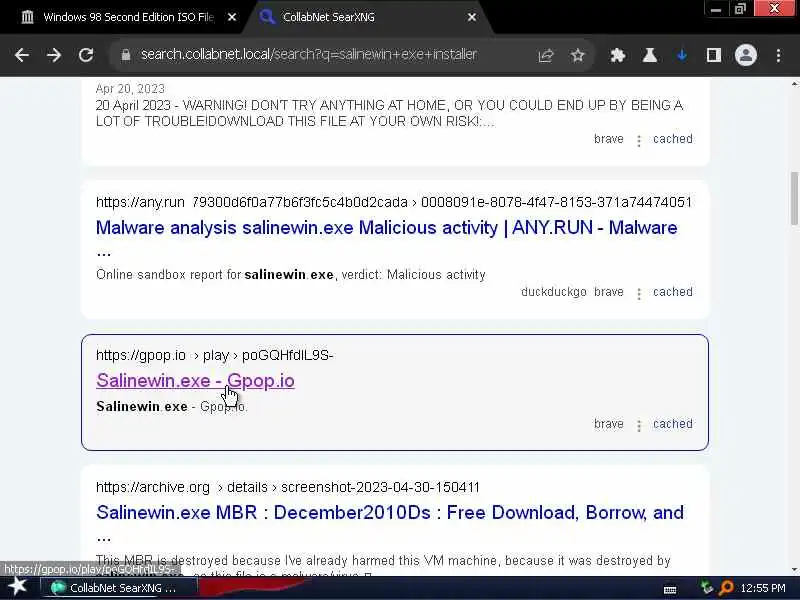Click the page vertical scrollbar thumb

tap(794, 198)
